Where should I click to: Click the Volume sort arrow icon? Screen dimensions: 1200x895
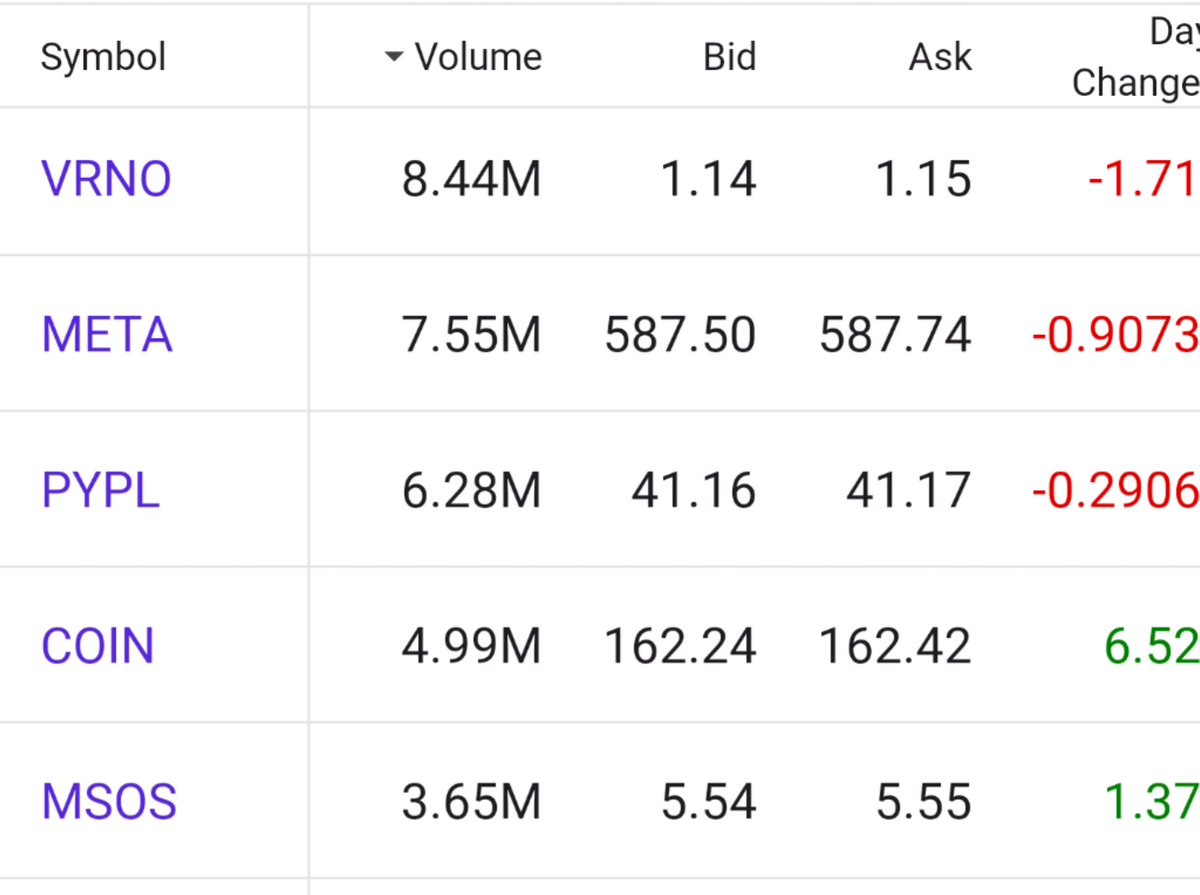pyautogui.click(x=394, y=57)
